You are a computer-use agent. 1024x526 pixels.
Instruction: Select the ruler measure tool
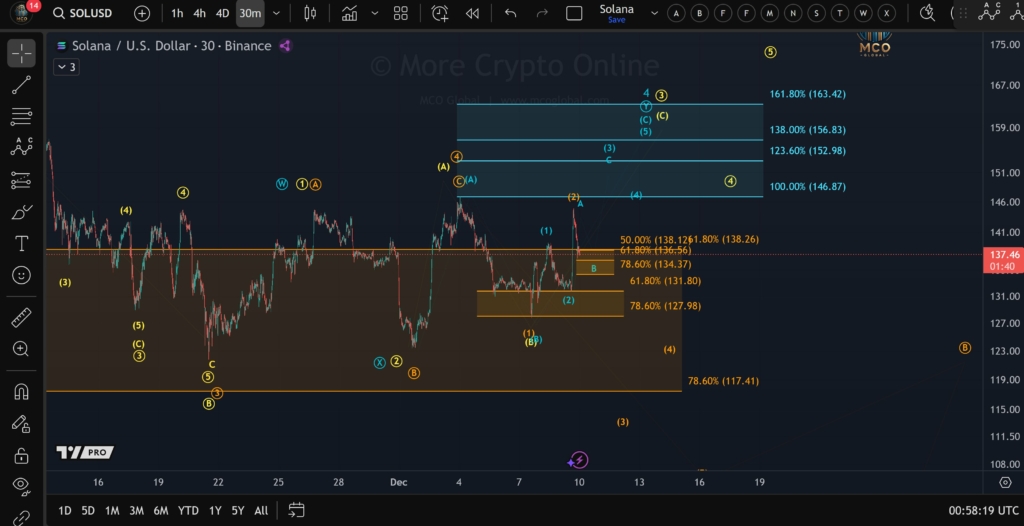pyautogui.click(x=21, y=318)
